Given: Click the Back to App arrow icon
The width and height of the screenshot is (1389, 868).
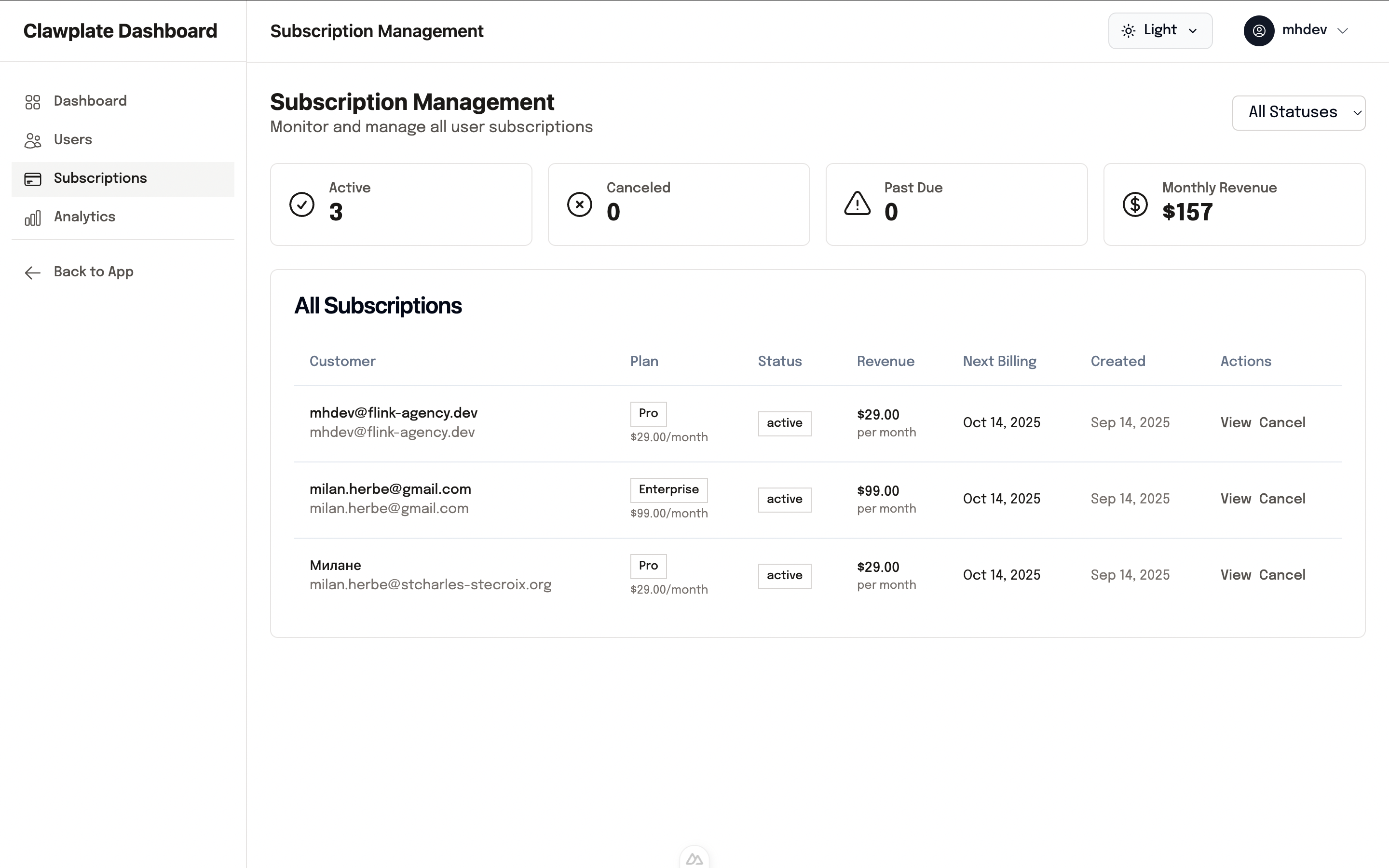Looking at the screenshot, I should pos(33,272).
